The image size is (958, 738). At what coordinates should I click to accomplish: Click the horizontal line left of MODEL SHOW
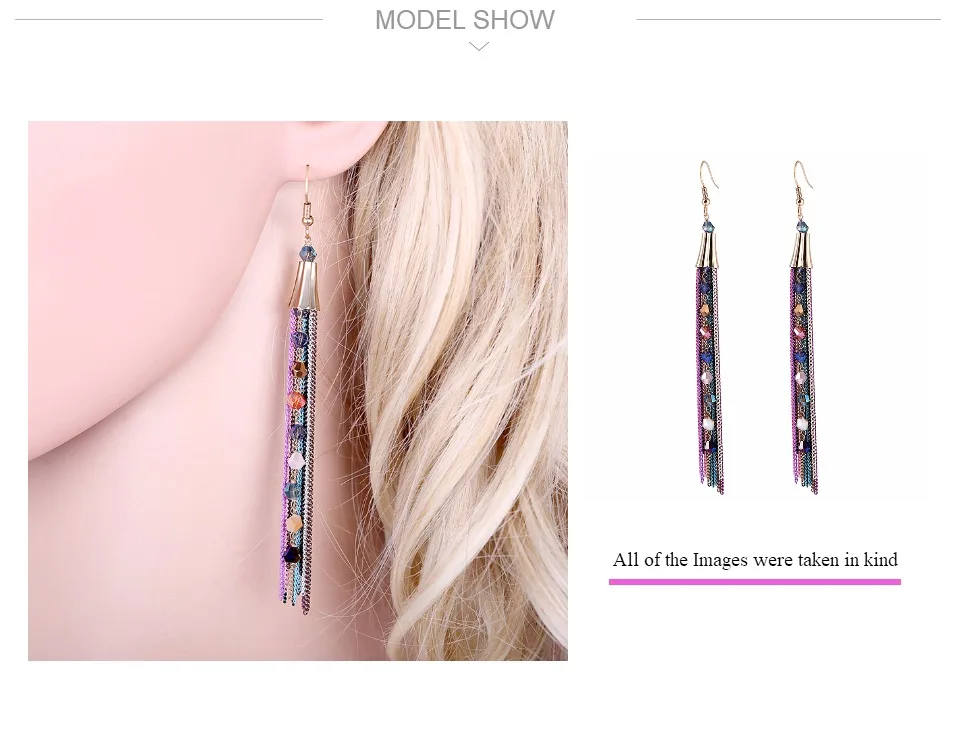(169, 20)
